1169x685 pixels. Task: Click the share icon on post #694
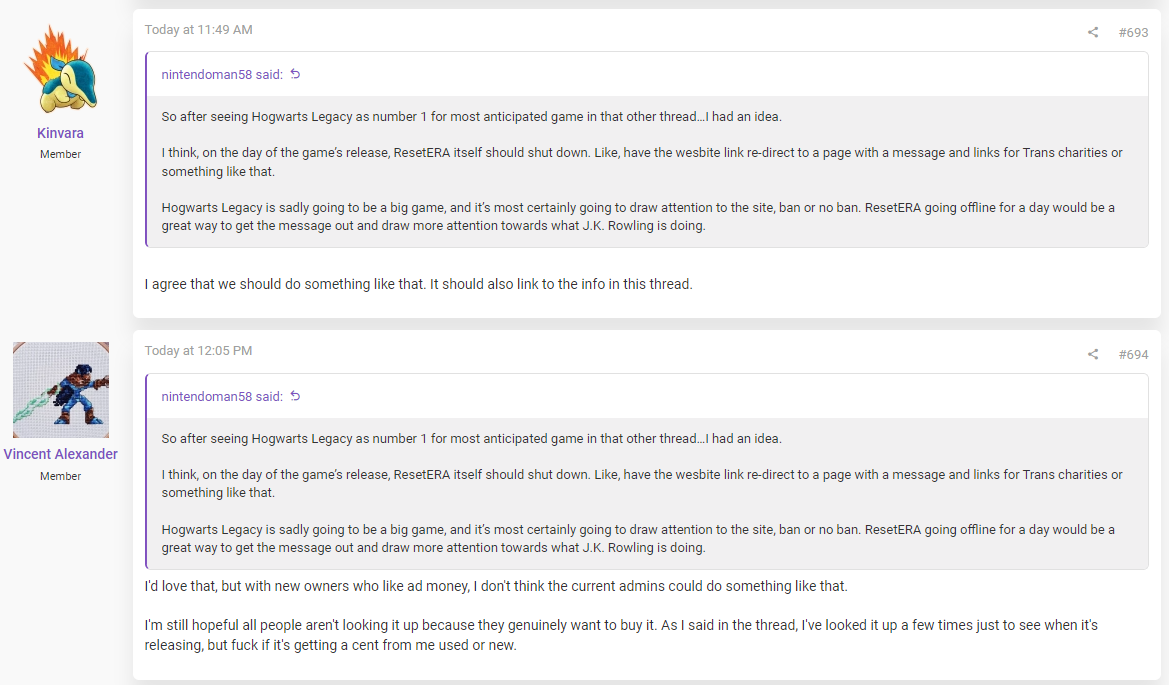pos(1093,354)
